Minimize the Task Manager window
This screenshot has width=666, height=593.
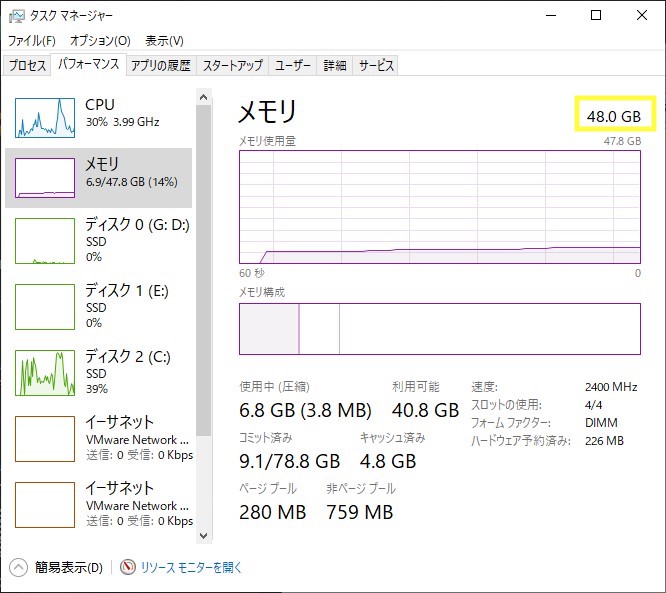pyautogui.click(x=551, y=15)
